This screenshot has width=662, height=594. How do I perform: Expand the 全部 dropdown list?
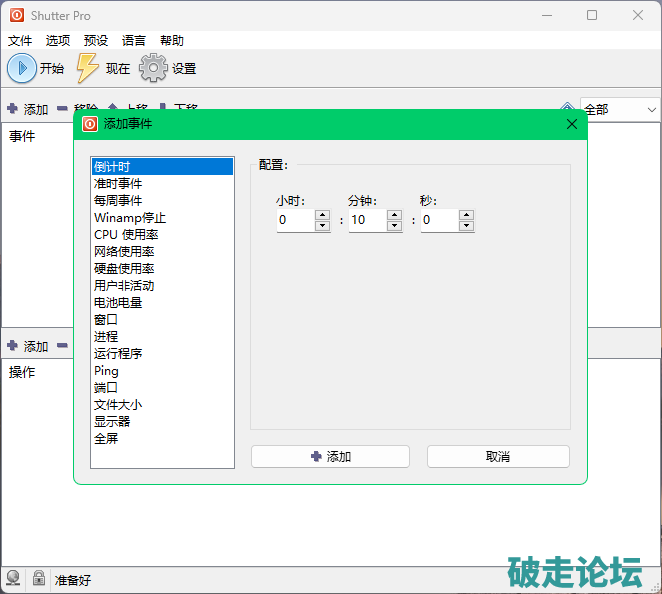[x=651, y=109]
